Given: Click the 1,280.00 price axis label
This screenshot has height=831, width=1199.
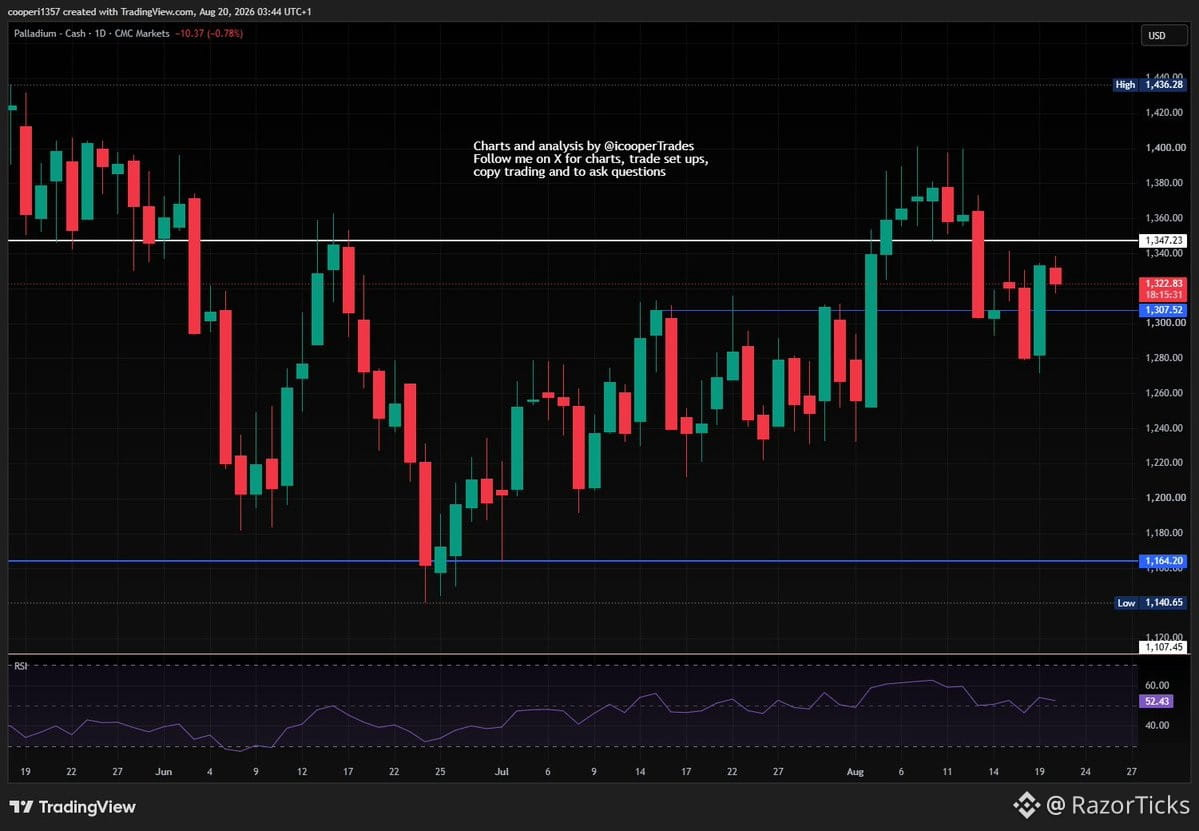Looking at the screenshot, I should [x=1165, y=358].
